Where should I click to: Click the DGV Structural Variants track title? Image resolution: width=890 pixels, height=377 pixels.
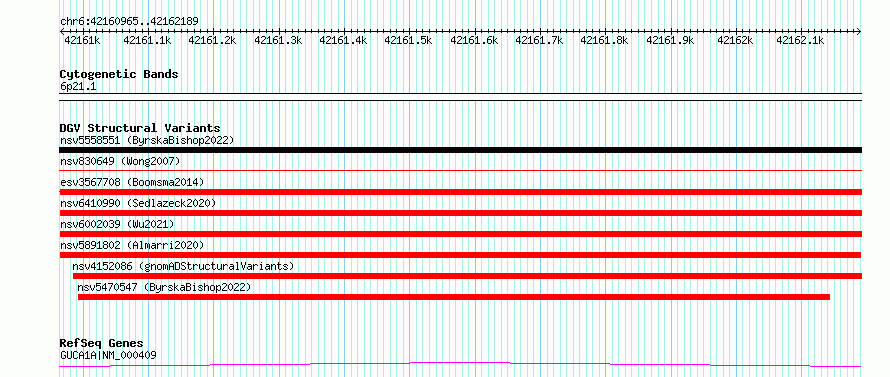(x=140, y=128)
